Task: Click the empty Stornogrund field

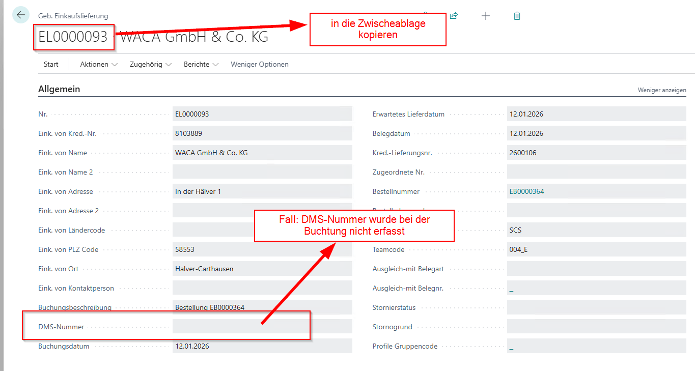Action: click(596, 327)
